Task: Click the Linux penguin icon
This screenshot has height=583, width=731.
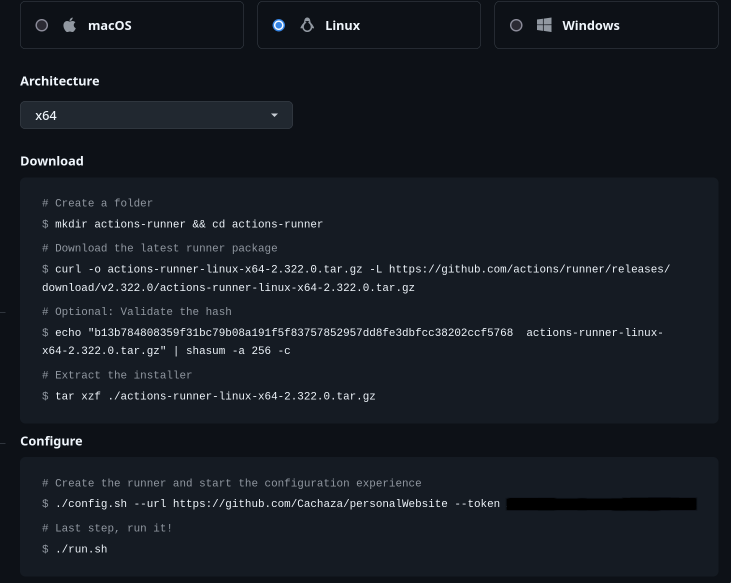Action: (307, 25)
